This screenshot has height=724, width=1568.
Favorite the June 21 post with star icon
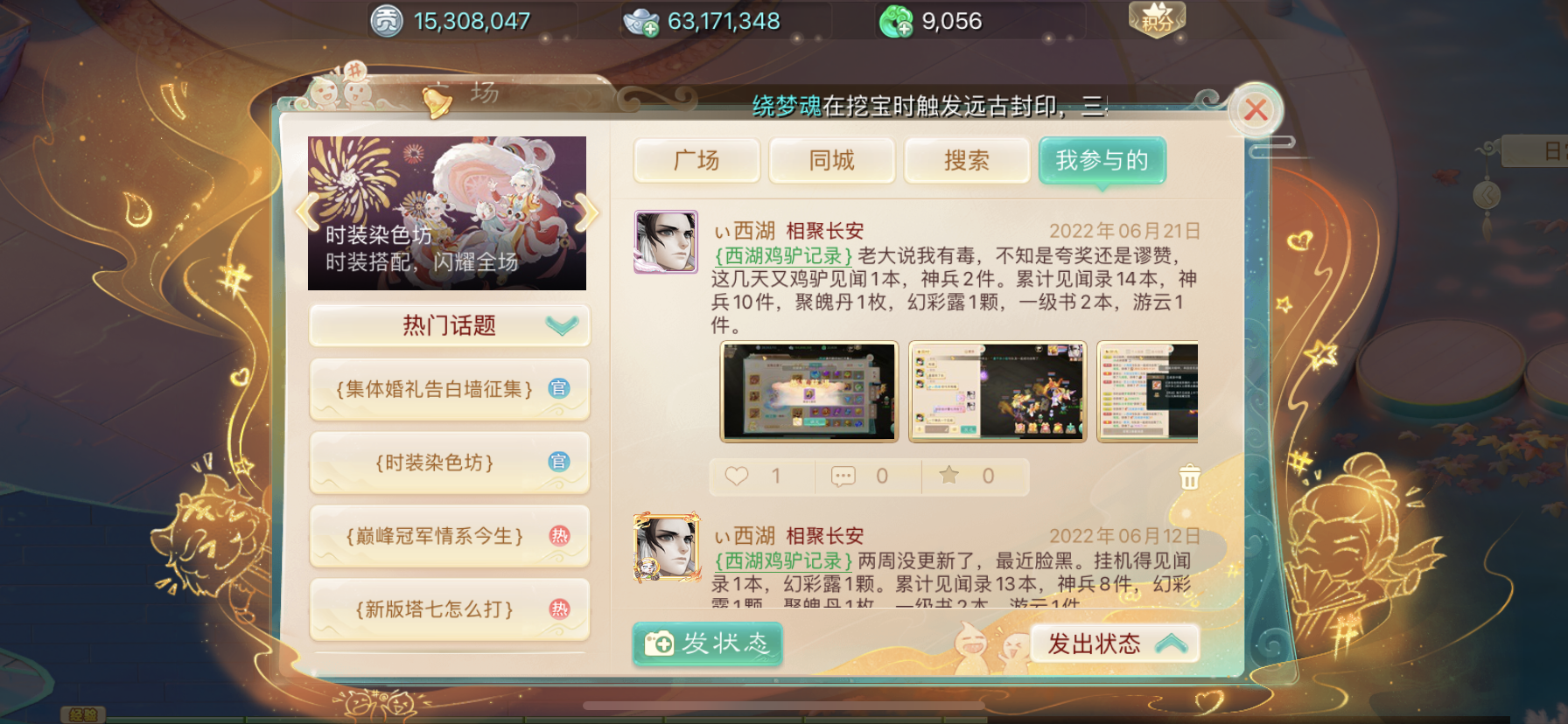tap(948, 475)
